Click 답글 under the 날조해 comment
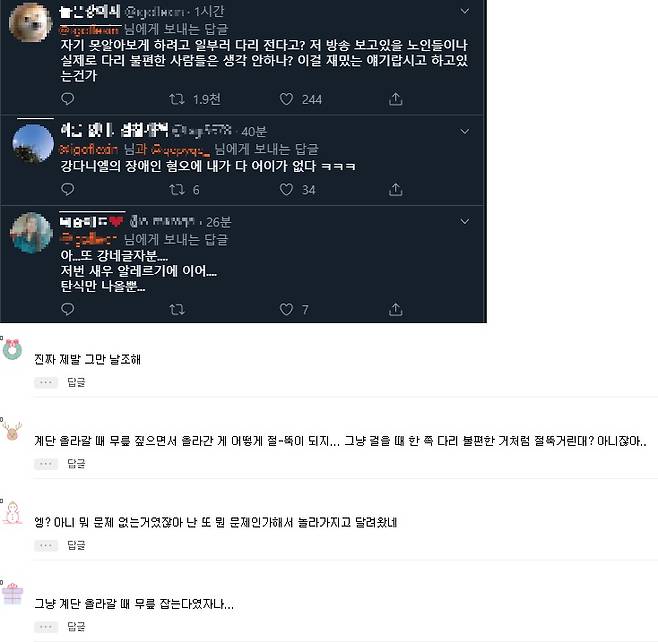Viewport: 658px width, 642px height. coord(76,383)
